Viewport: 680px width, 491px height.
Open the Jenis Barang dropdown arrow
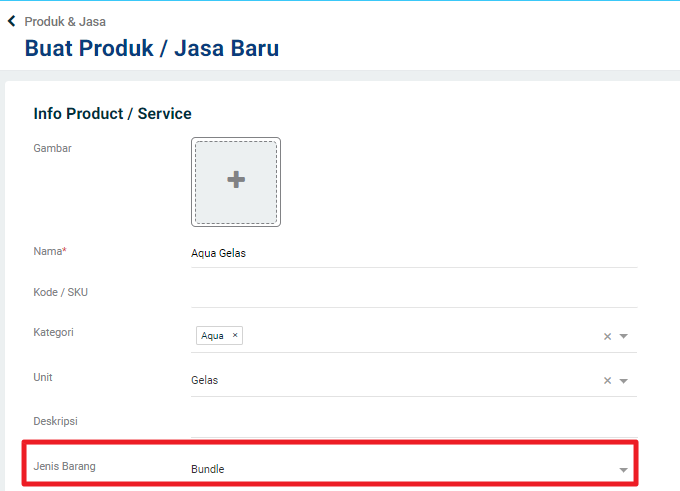coord(624,470)
